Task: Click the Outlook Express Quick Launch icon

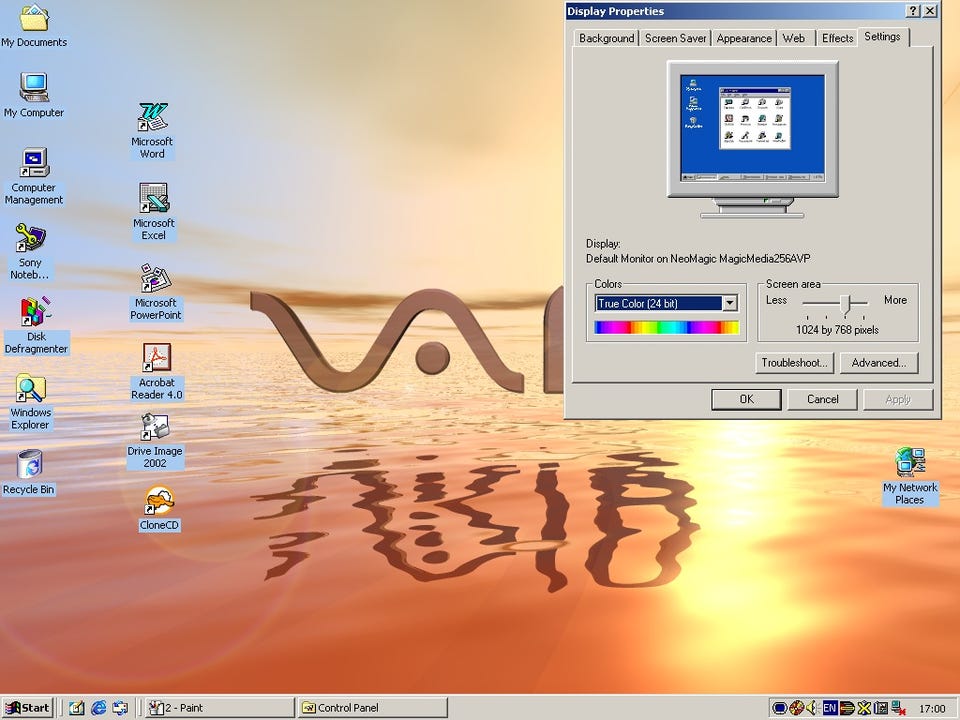Action: pos(120,708)
